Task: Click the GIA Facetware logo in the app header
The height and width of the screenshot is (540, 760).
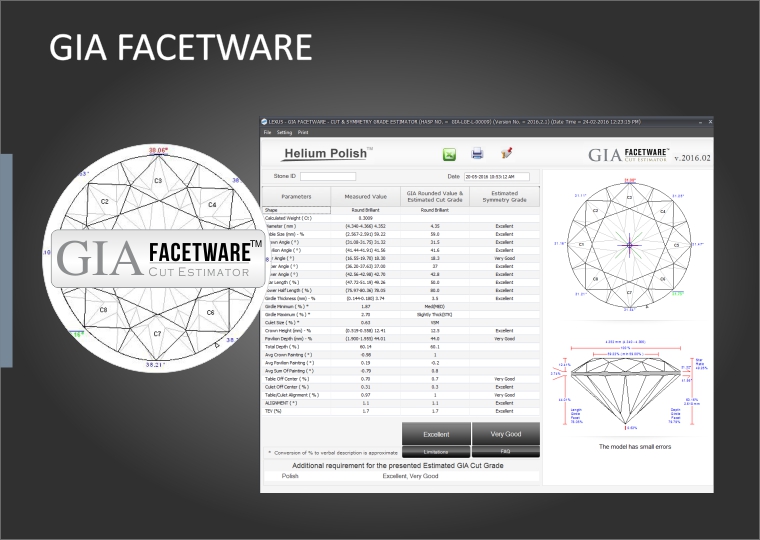Action: (629, 155)
